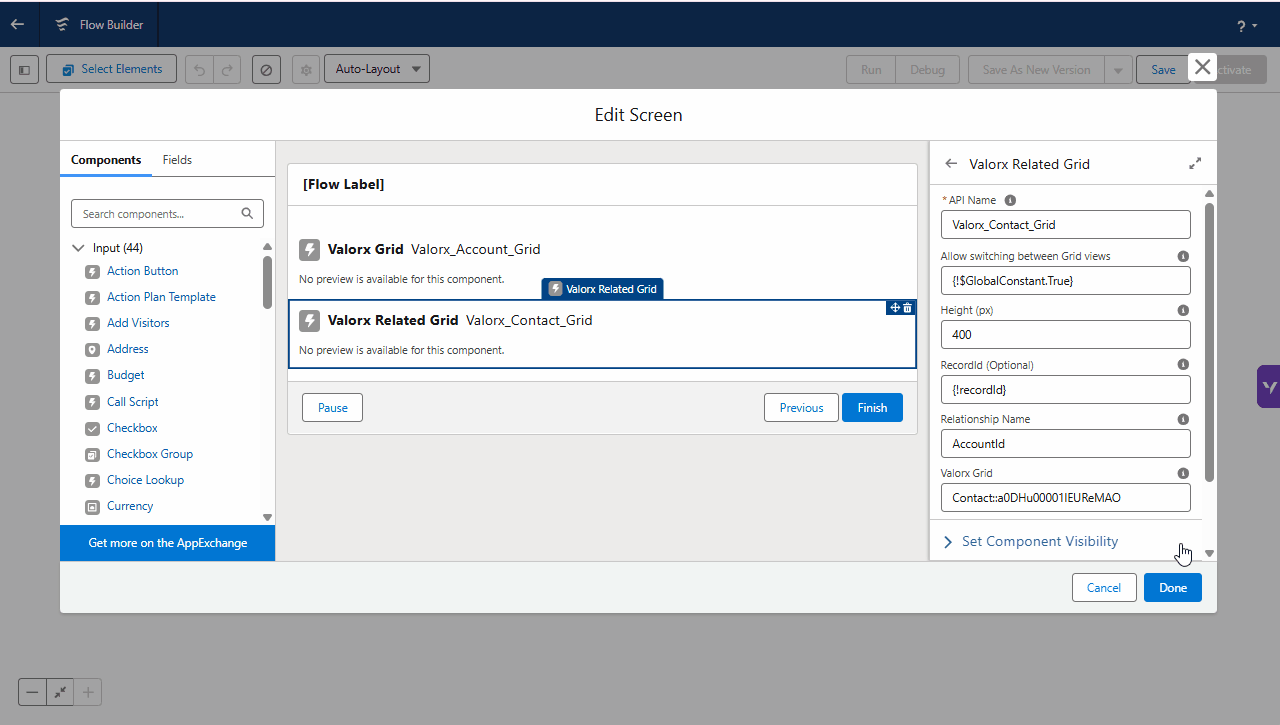Click the search magnifier in components box
Viewport: 1280px width, 725px height.
(248, 213)
